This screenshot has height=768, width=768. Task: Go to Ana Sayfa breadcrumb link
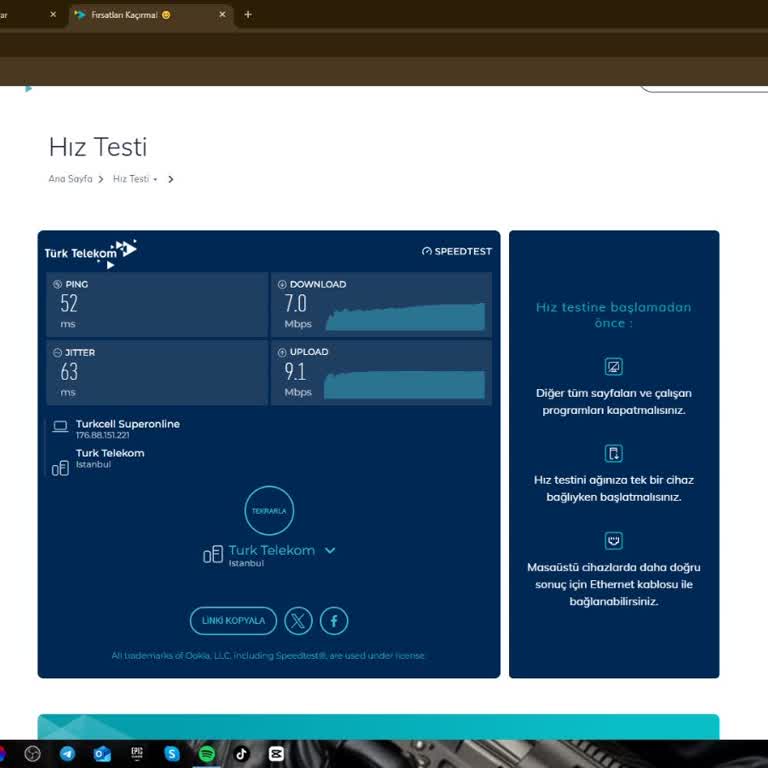(70, 179)
